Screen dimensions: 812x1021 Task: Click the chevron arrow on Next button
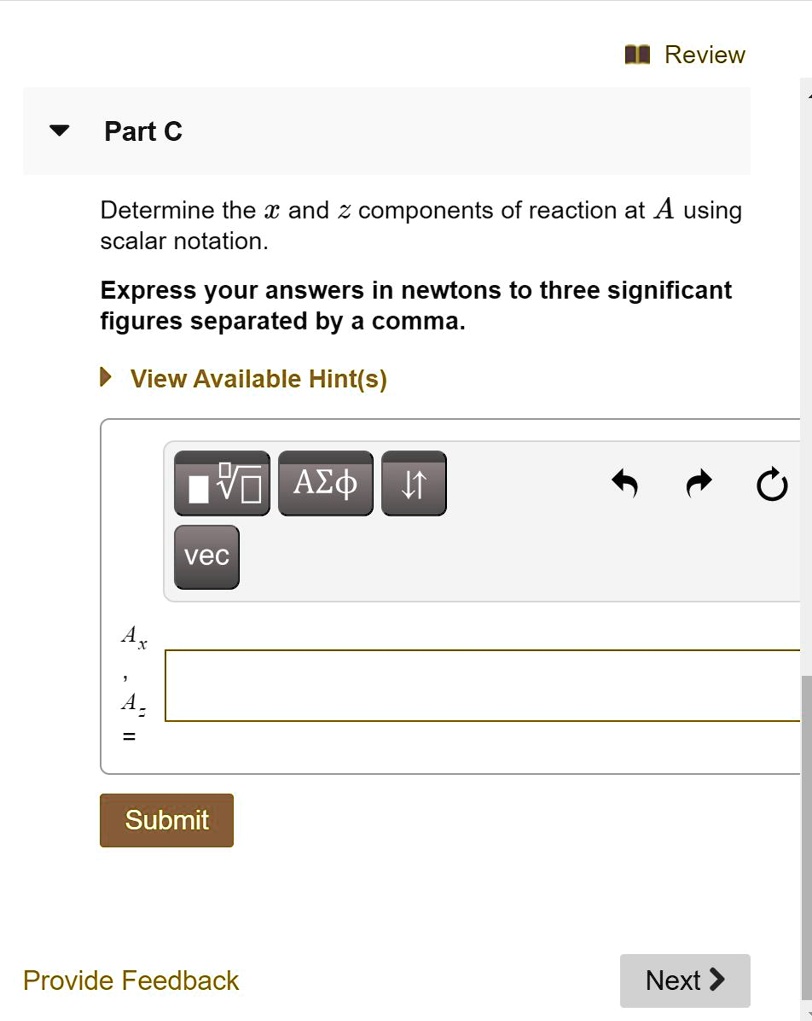716,979
